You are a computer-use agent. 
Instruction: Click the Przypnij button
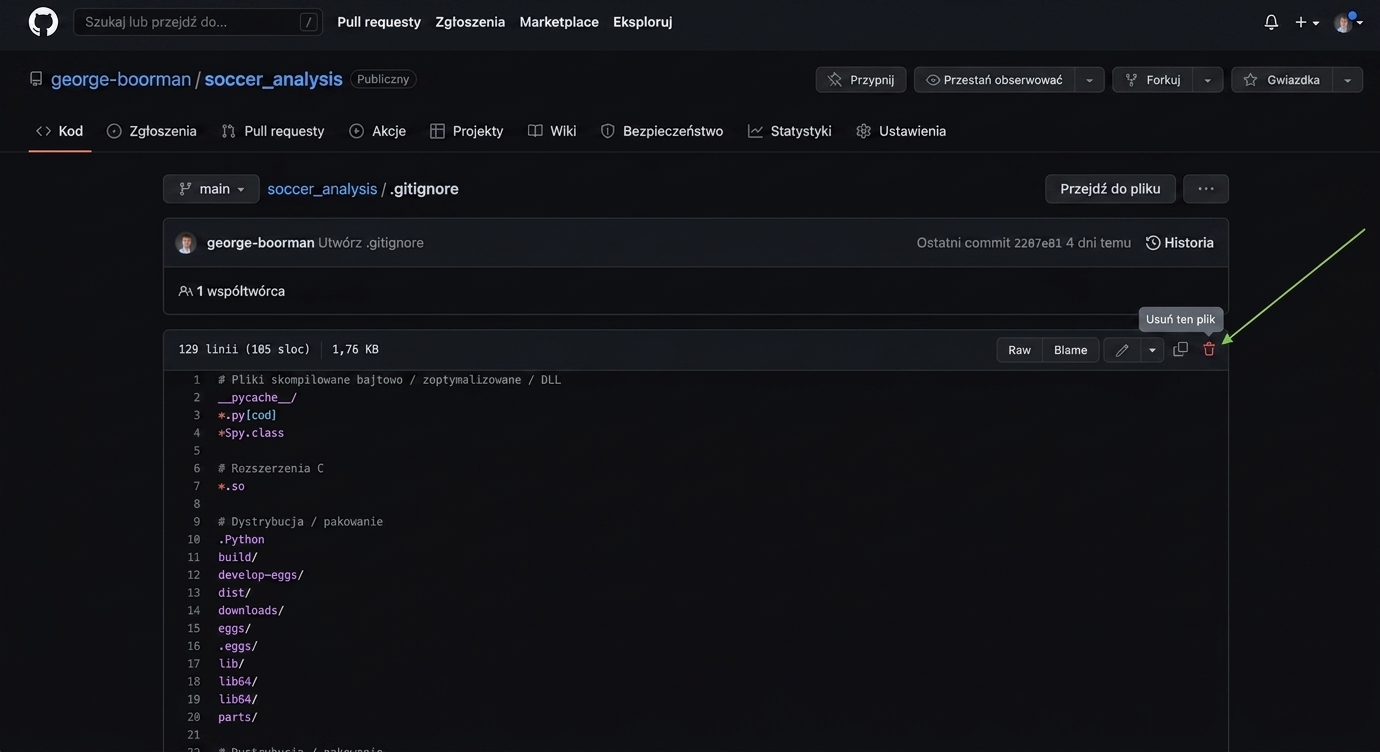click(861, 80)
